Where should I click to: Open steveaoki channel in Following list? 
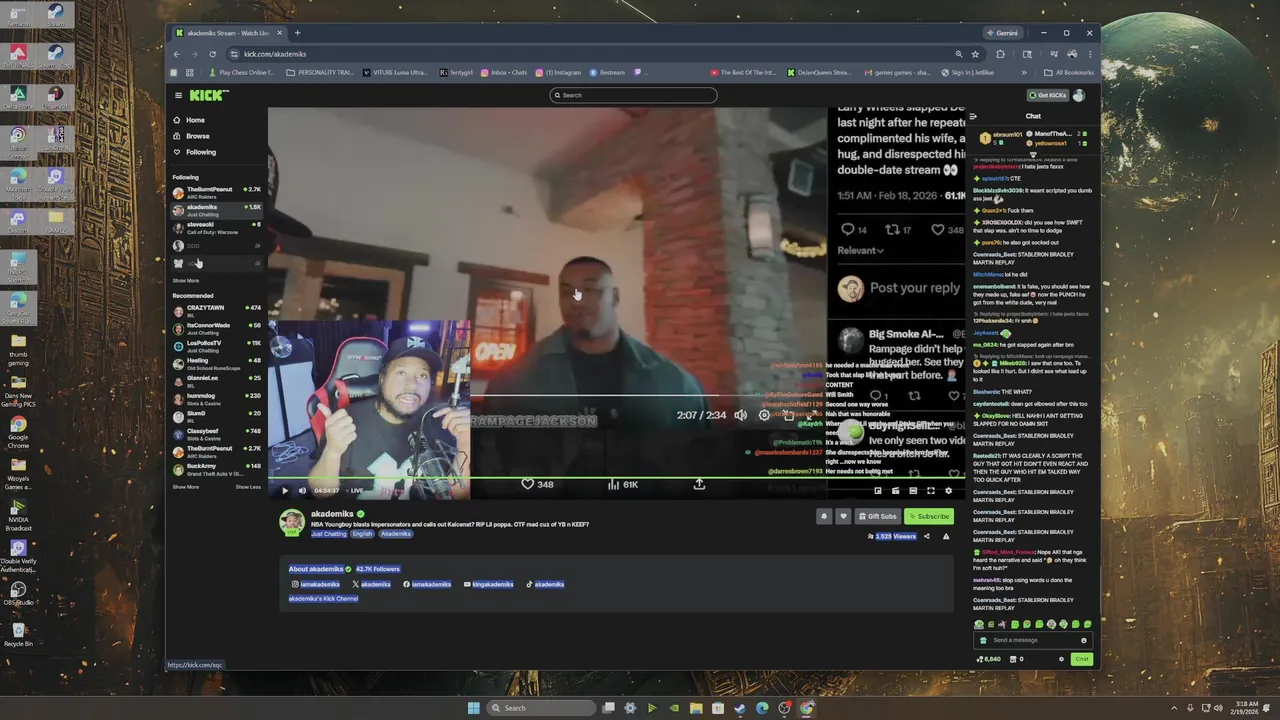coord(217,227)
